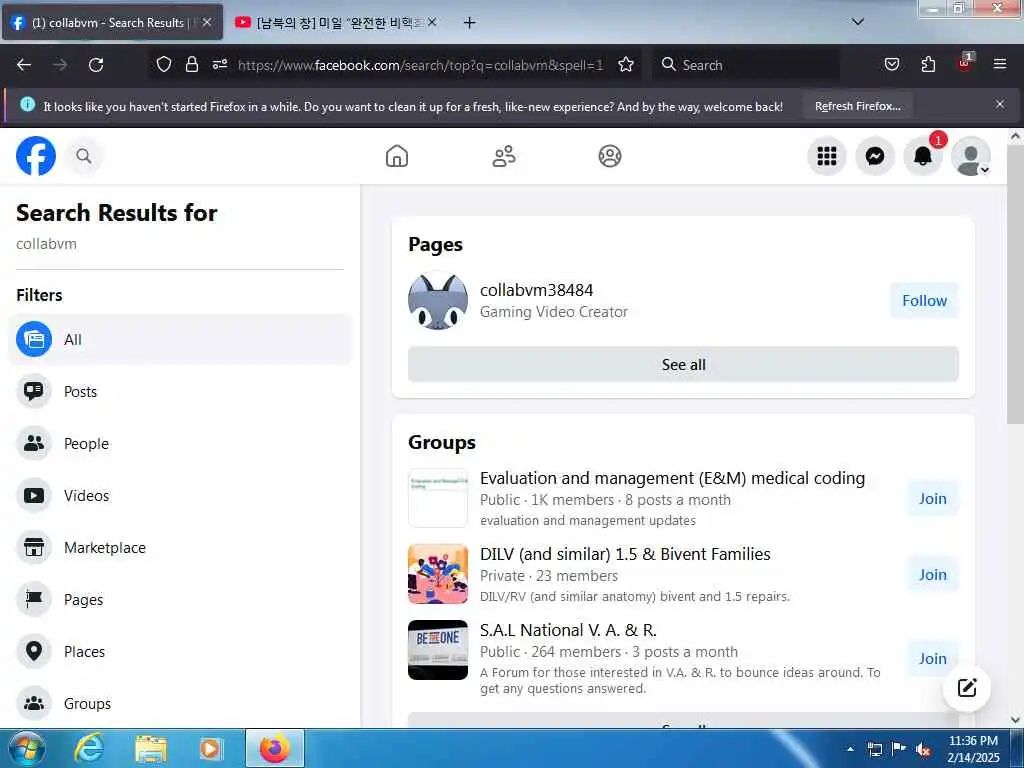Screen dimensions: 1024x768
Task: Join the DILV Bivent Families group
Action: (932, 574)
